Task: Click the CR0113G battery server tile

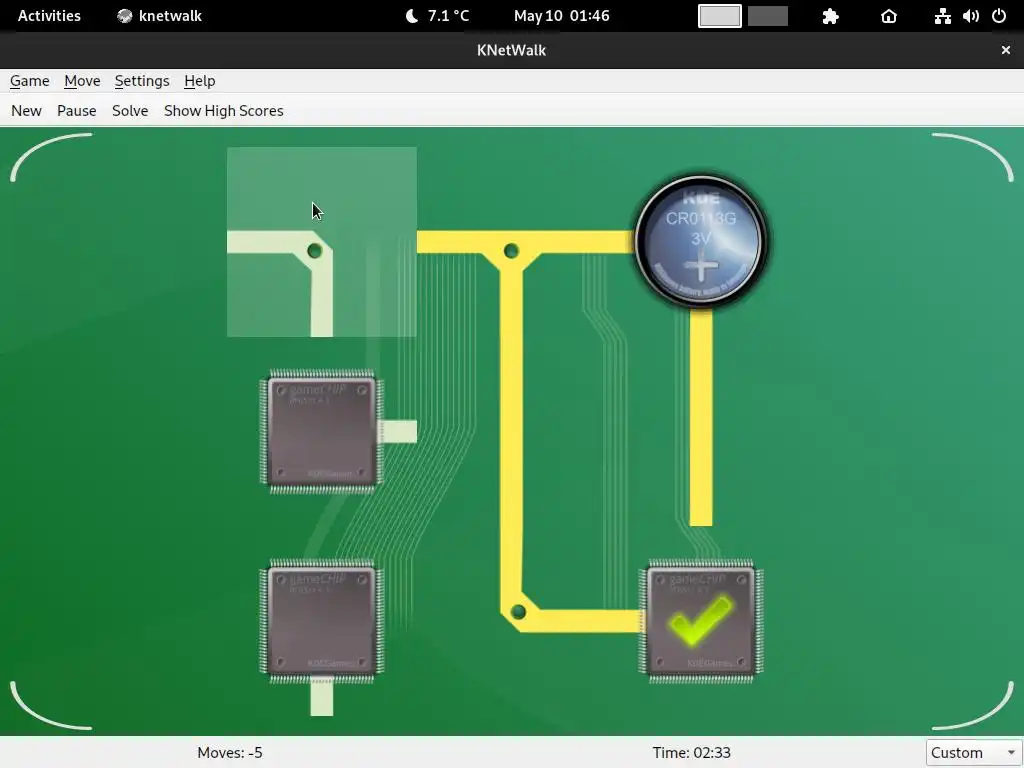Action: 701,242
